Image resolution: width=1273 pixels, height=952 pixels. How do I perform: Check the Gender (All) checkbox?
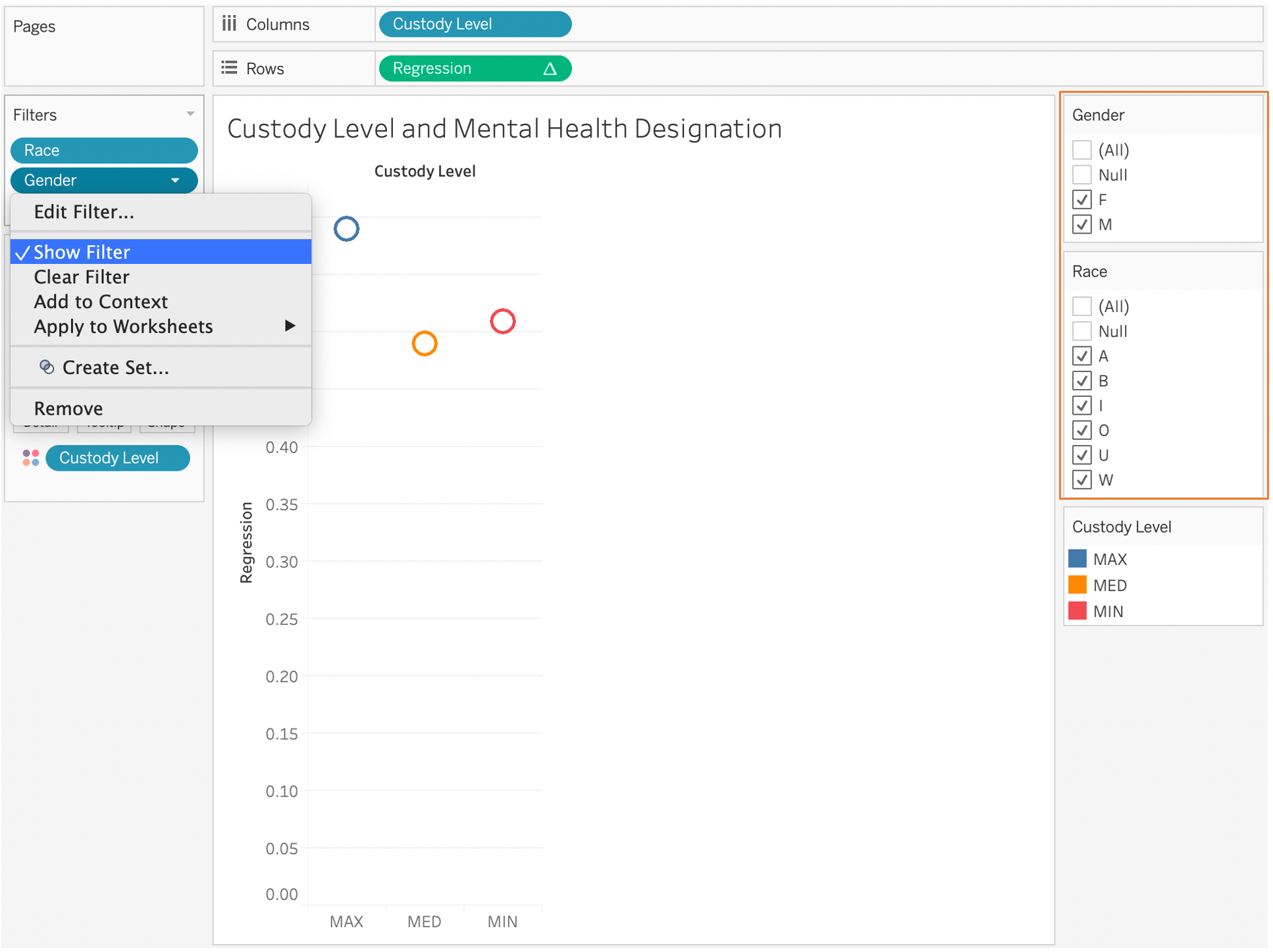pos(1081,150)
